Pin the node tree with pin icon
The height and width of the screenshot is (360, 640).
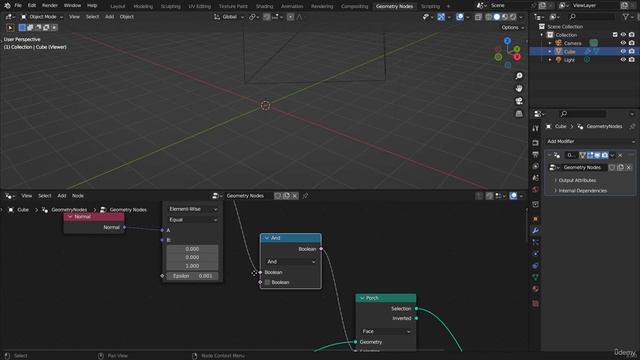[x=305, y=196]
